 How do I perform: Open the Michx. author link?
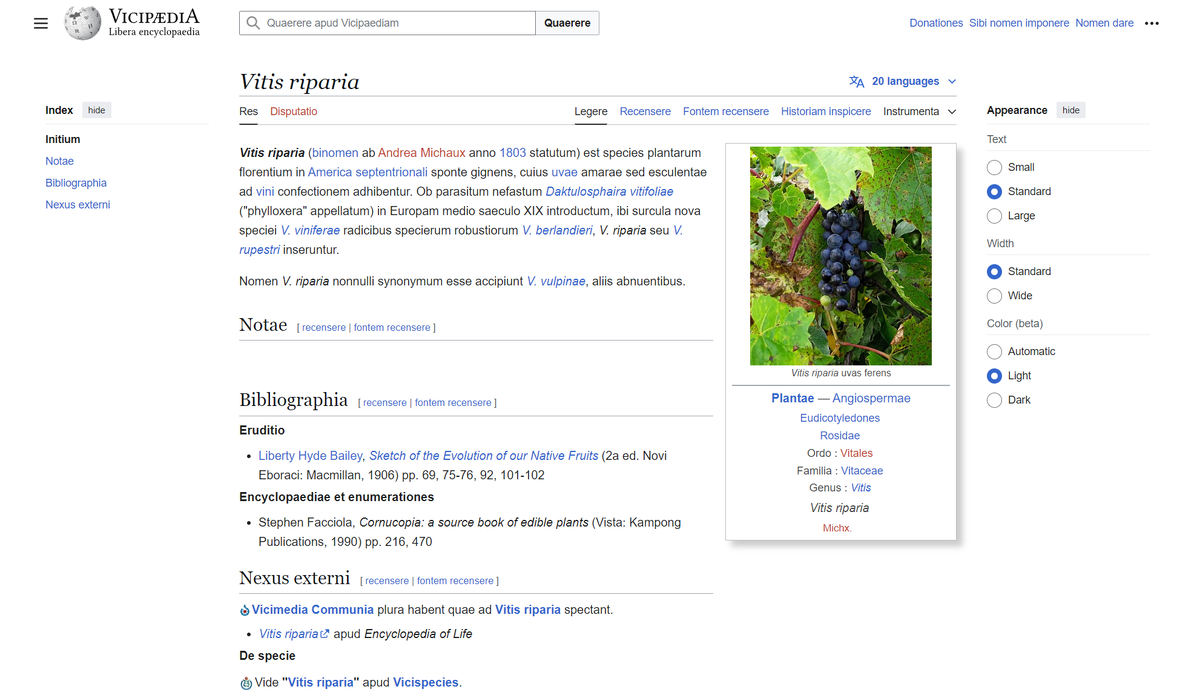pos(837,528)
